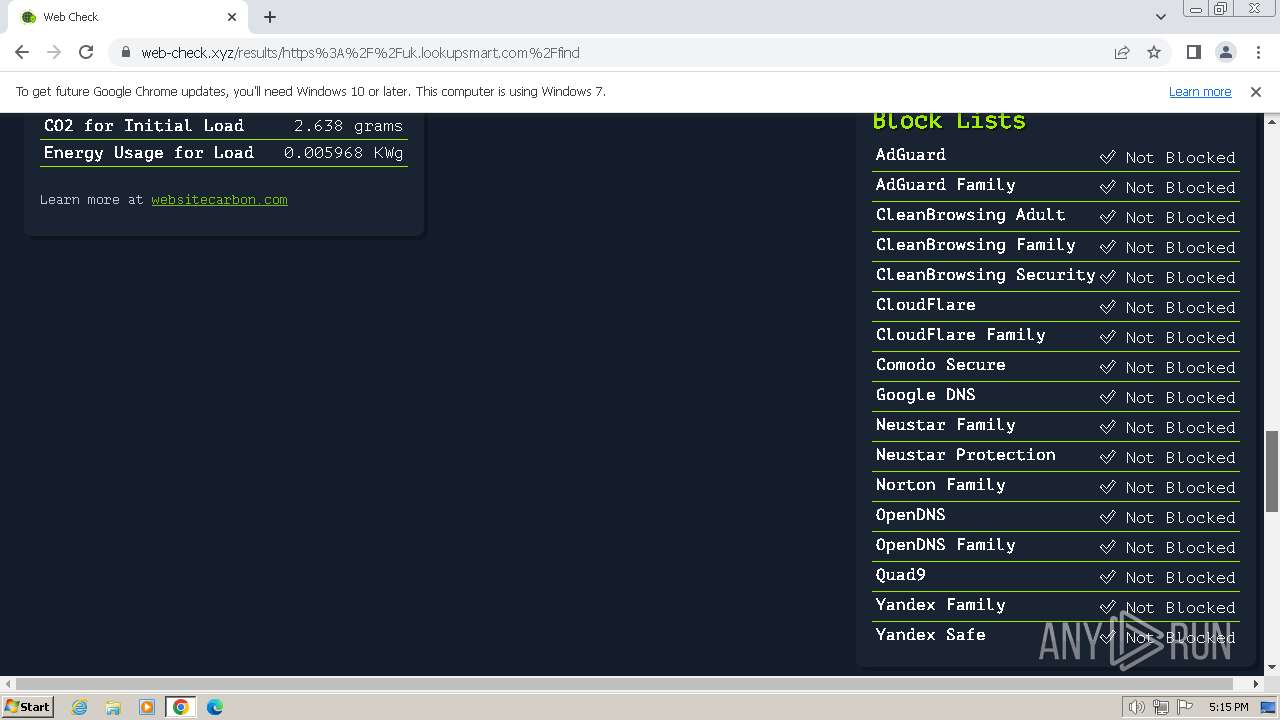Screen dimensions: 1280x720
Task: Click CleanBrowsing Security row label
Action: click(986, 275)
